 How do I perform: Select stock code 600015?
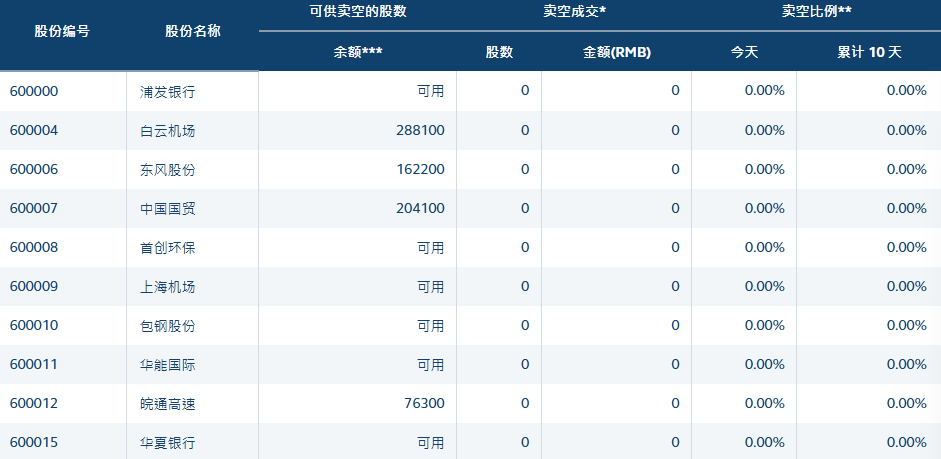(34, 442)
